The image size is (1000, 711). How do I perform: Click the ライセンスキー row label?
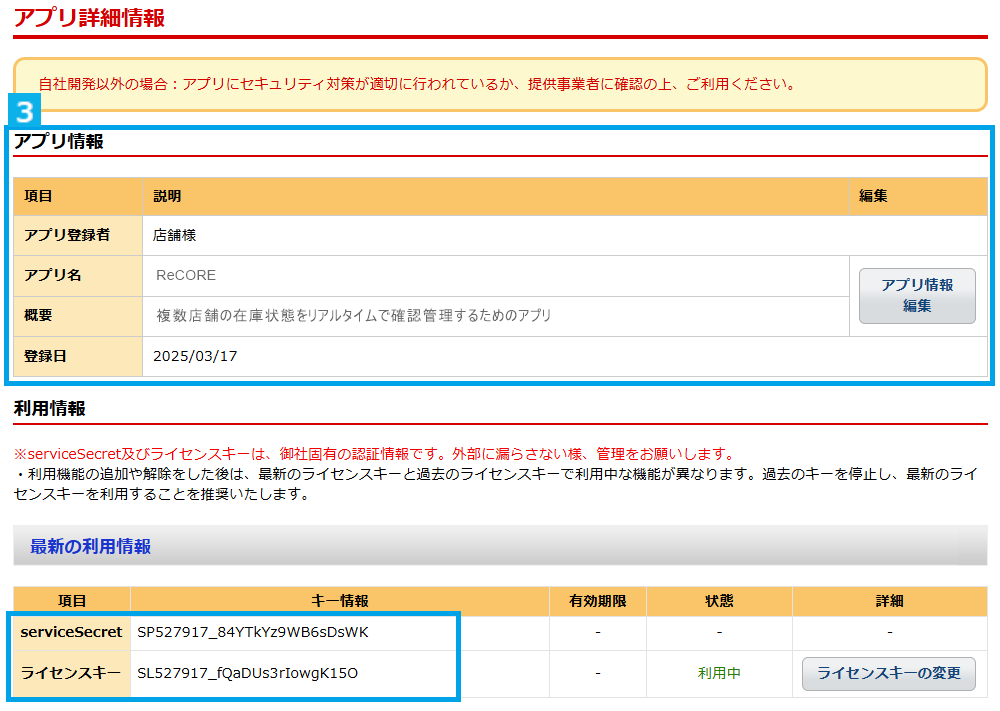click(x=71, y=673)
